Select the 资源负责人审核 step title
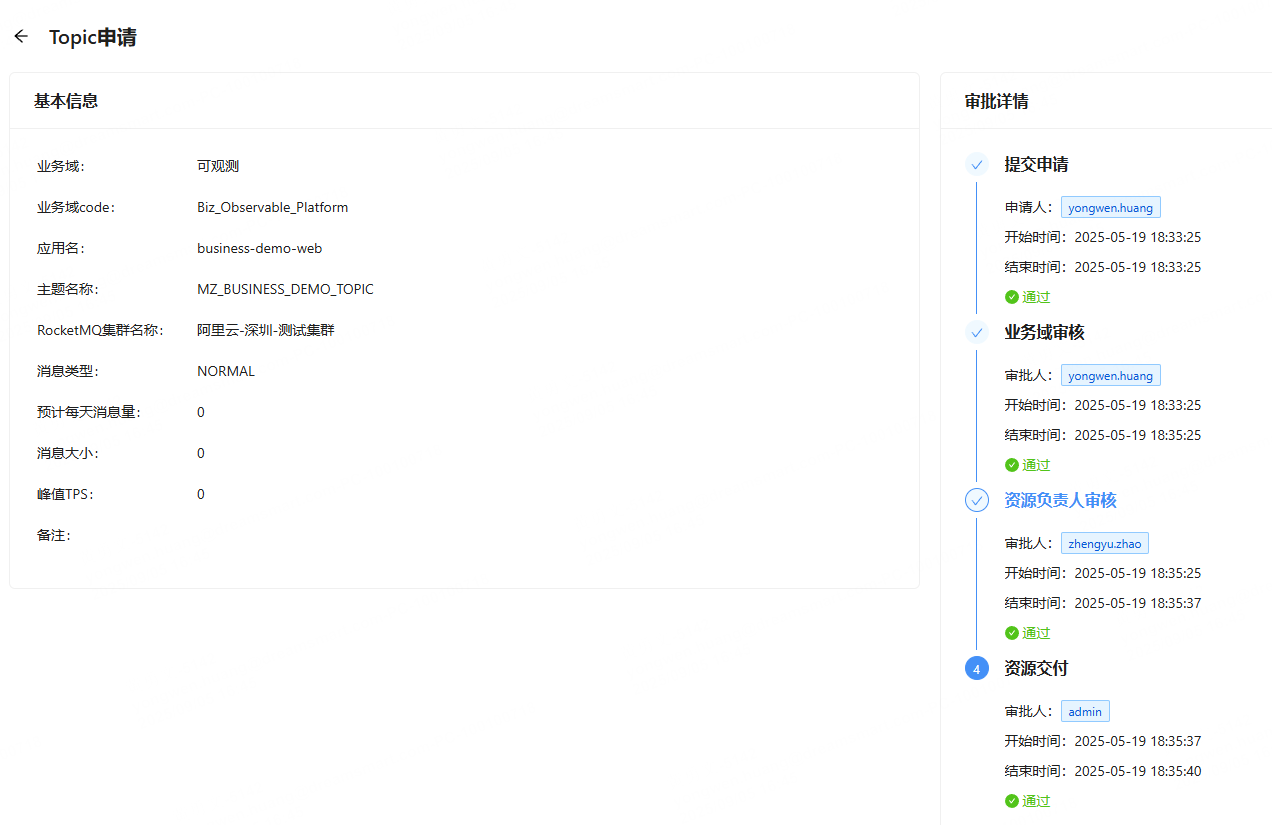This screenshot has height=825, width=1272. [1060, 501]
